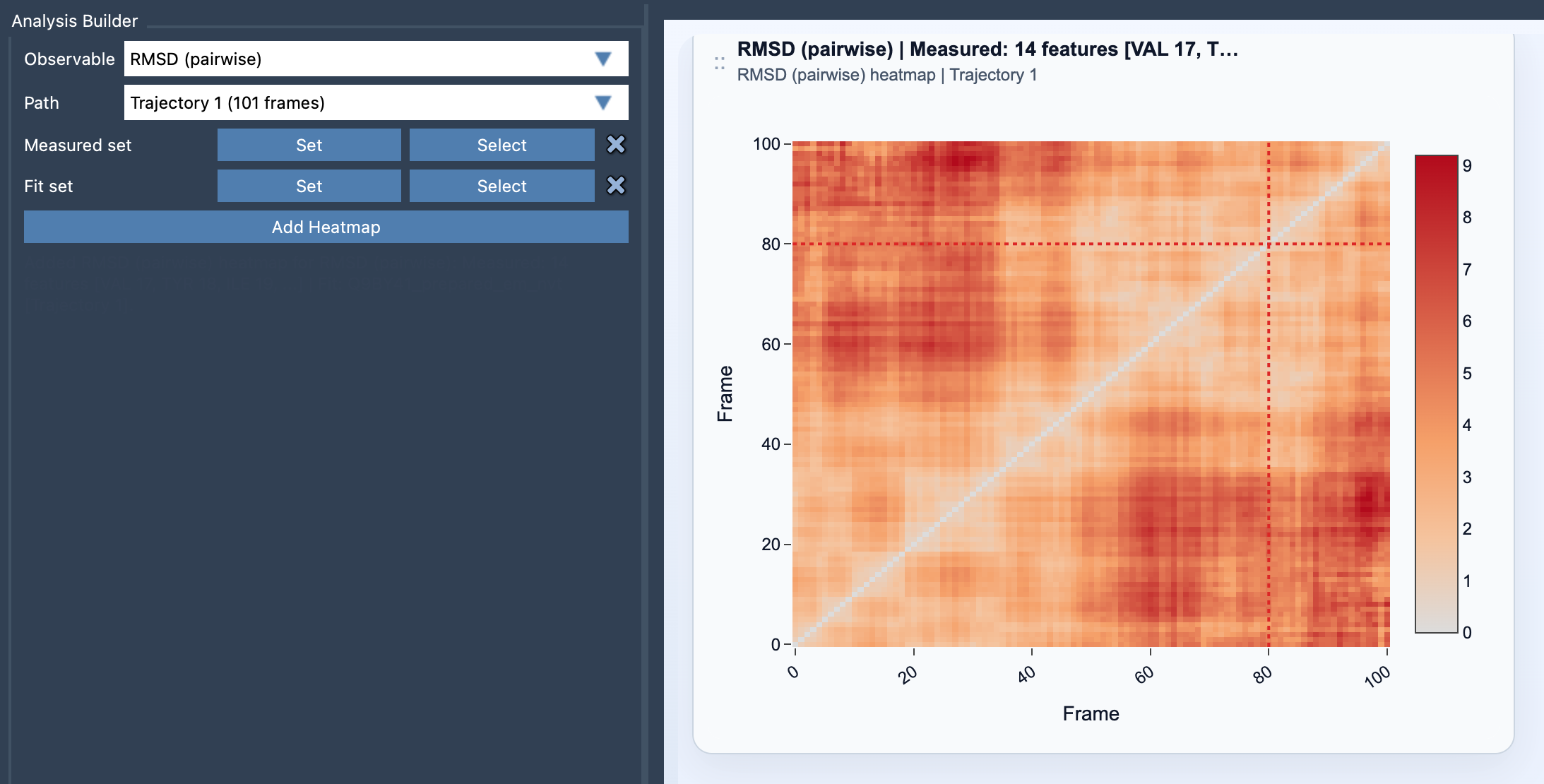The image size is (1544, 784).
Task: Remove the Fit set via its X icon
Action: click(x=614, y=186)
